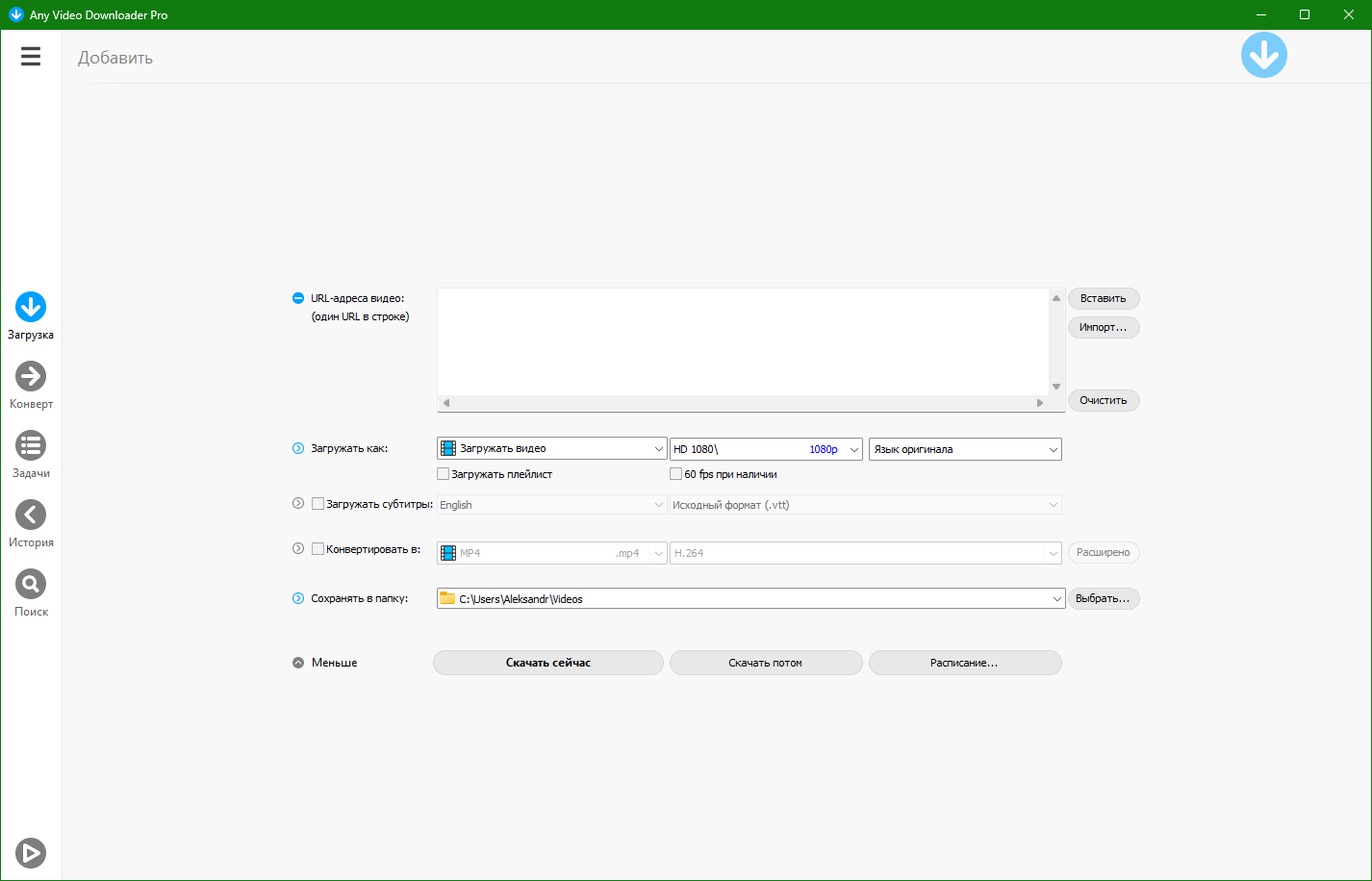1372x881 pixels.
Task: Click inside the video URL text area
Action: [743, 341]
